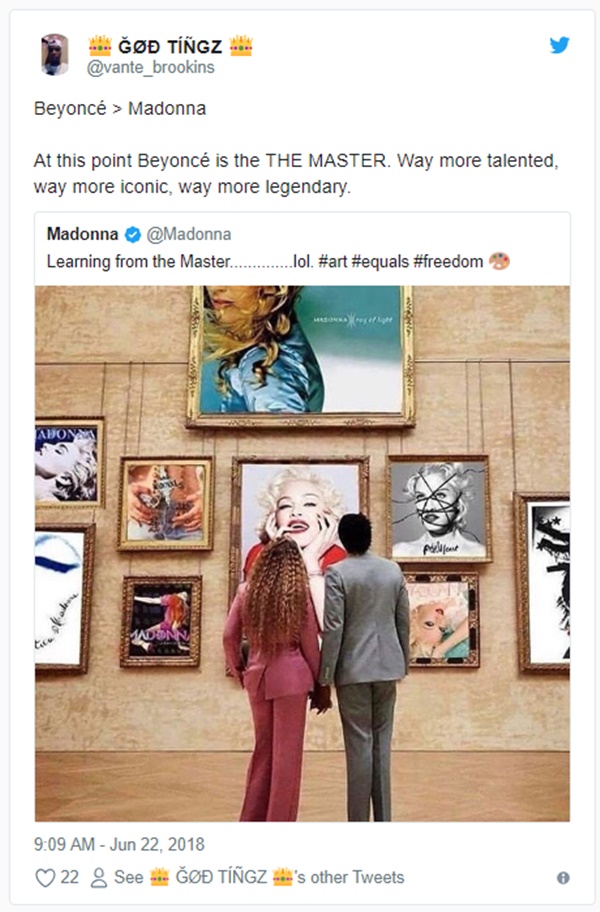Follow the #equals hashtag
Screen dimensions: 600x912
click(x=380, y=262)
